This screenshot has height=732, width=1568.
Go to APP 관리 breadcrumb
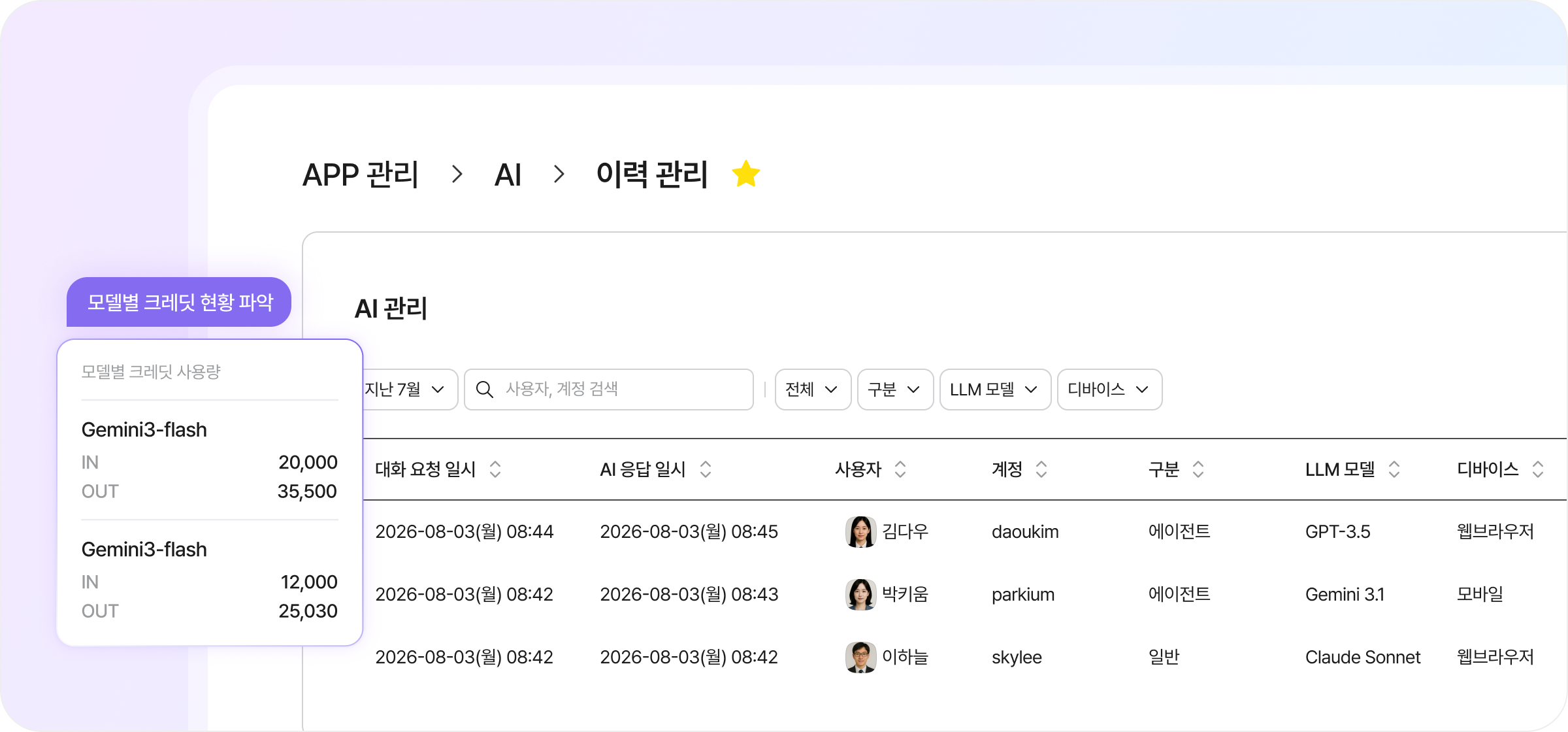pyautogui.click(x=360, y=175)
